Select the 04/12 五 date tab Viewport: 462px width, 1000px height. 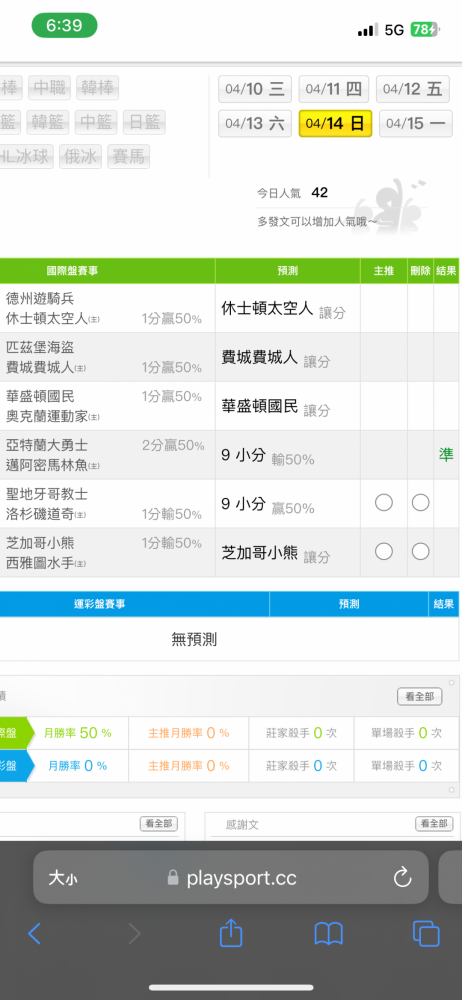click(x=412, y=89)
